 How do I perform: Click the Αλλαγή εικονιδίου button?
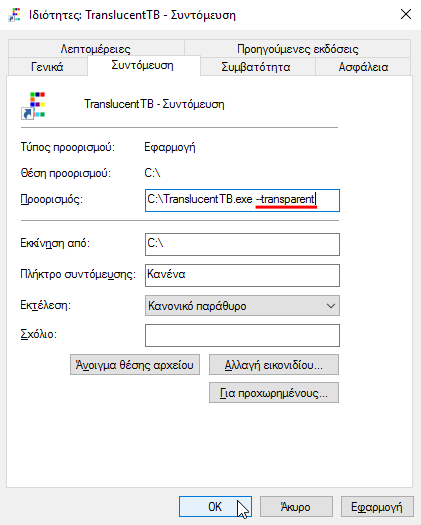[x=274, y=365]
